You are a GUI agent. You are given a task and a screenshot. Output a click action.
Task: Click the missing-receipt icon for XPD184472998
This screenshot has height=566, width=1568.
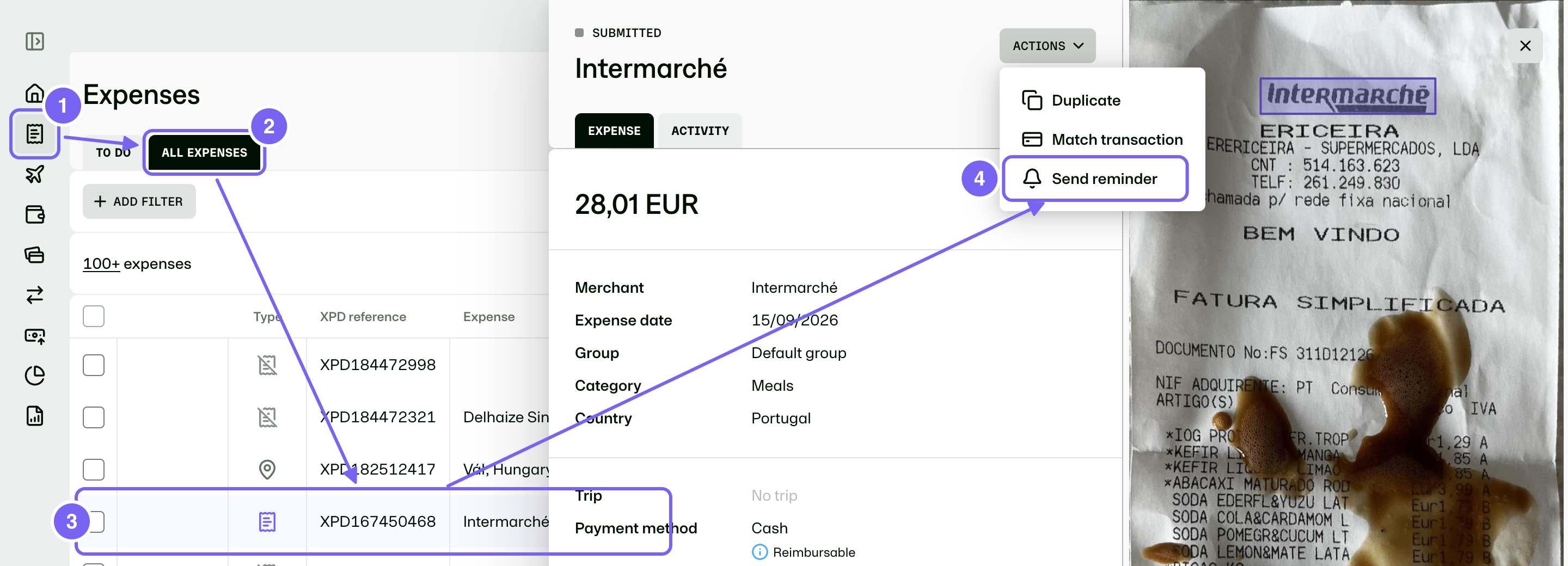click(267, 365)
